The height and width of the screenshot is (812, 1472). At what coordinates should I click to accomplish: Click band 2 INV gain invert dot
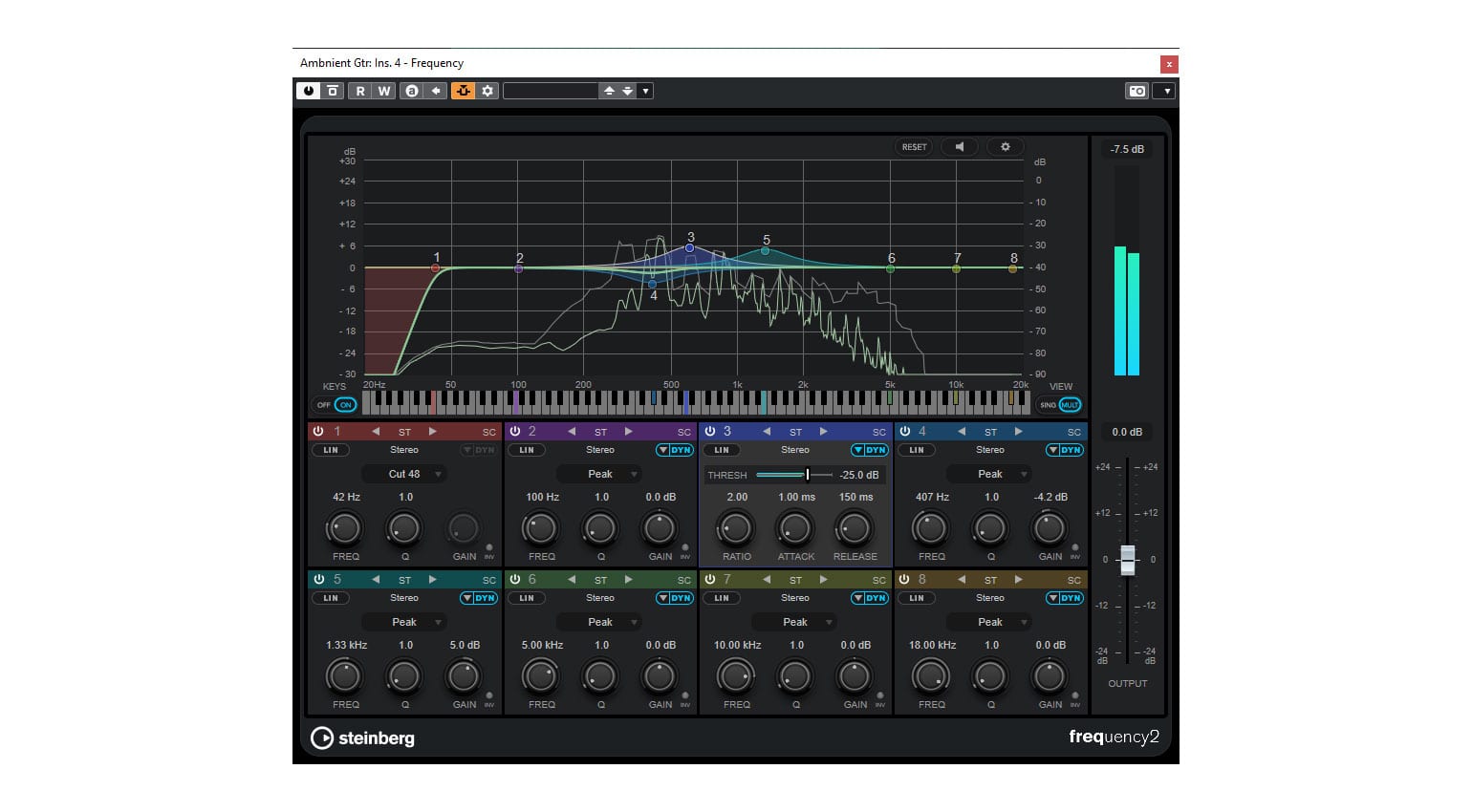click(x=684, y=548)
